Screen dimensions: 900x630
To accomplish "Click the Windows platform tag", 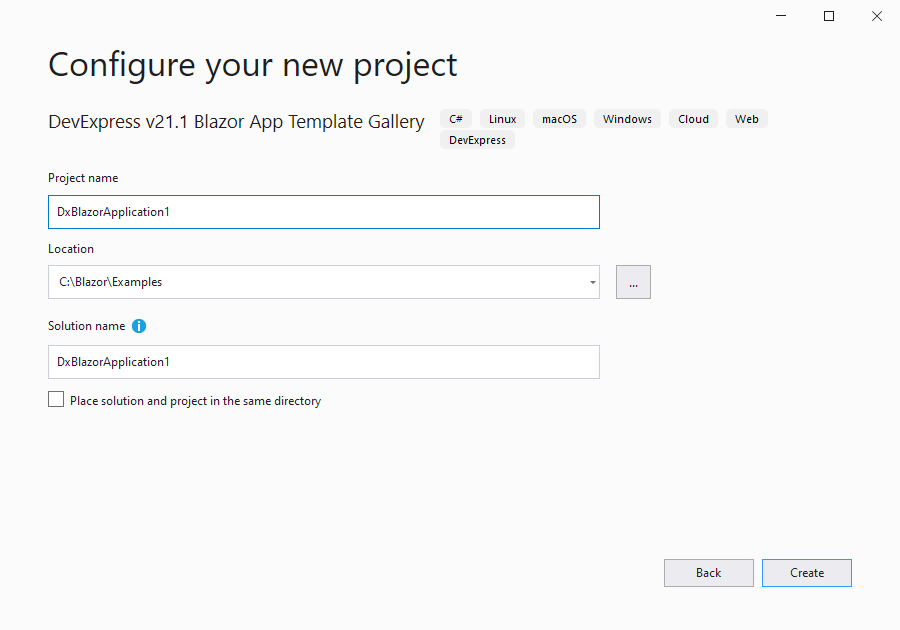I will (627, 119).
